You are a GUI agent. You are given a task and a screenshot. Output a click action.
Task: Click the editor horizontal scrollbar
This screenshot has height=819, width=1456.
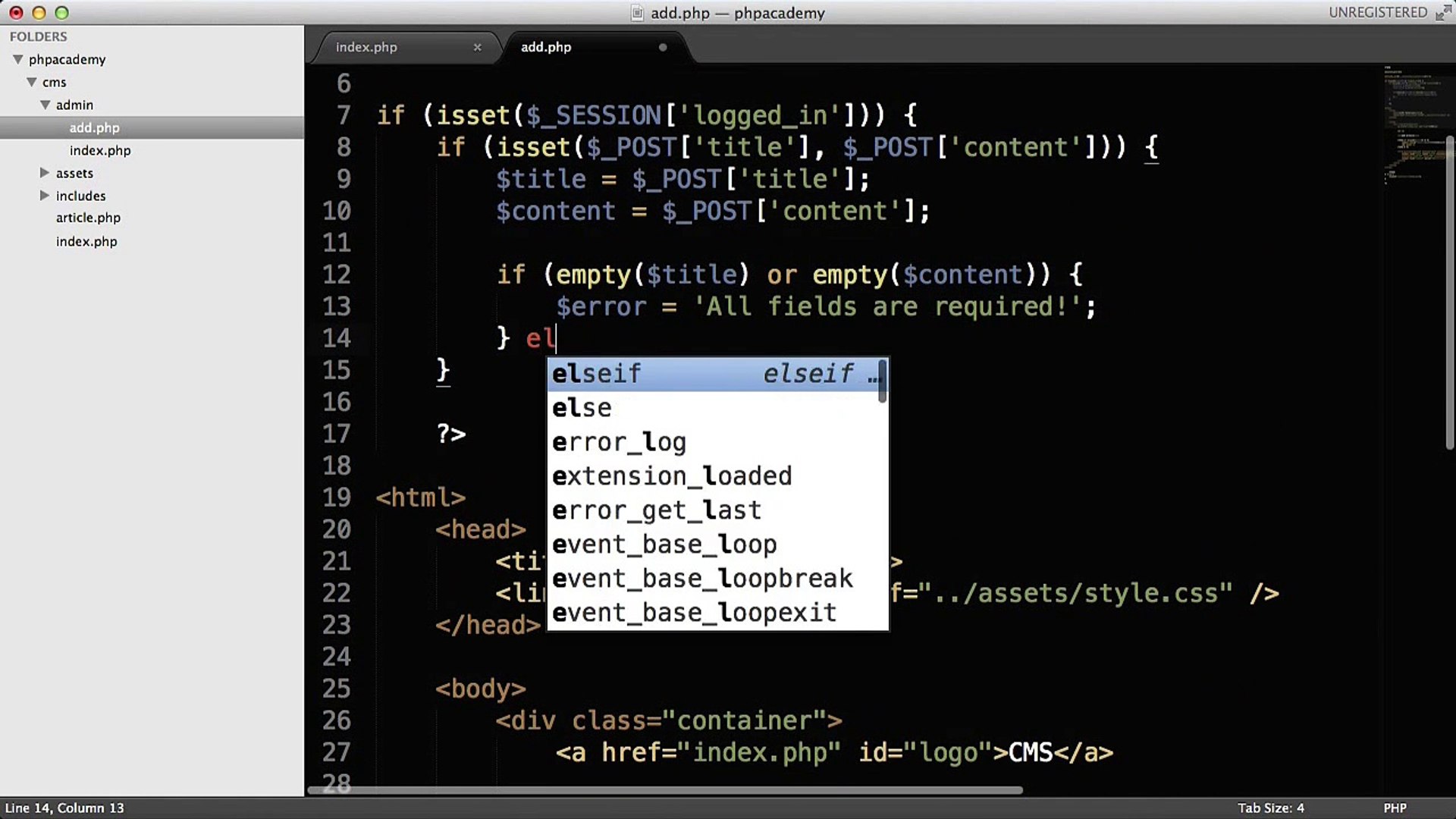[x=665, y=790]
